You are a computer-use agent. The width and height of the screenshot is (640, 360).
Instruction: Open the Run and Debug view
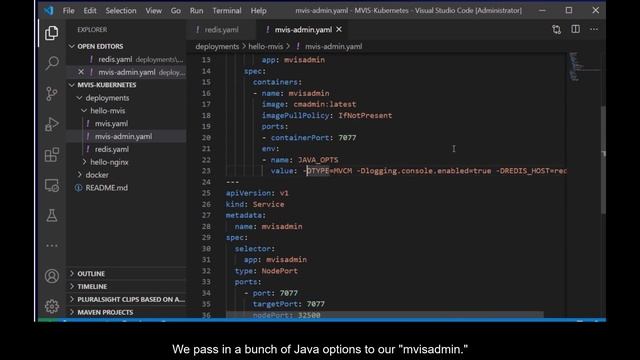pos(51,124)
